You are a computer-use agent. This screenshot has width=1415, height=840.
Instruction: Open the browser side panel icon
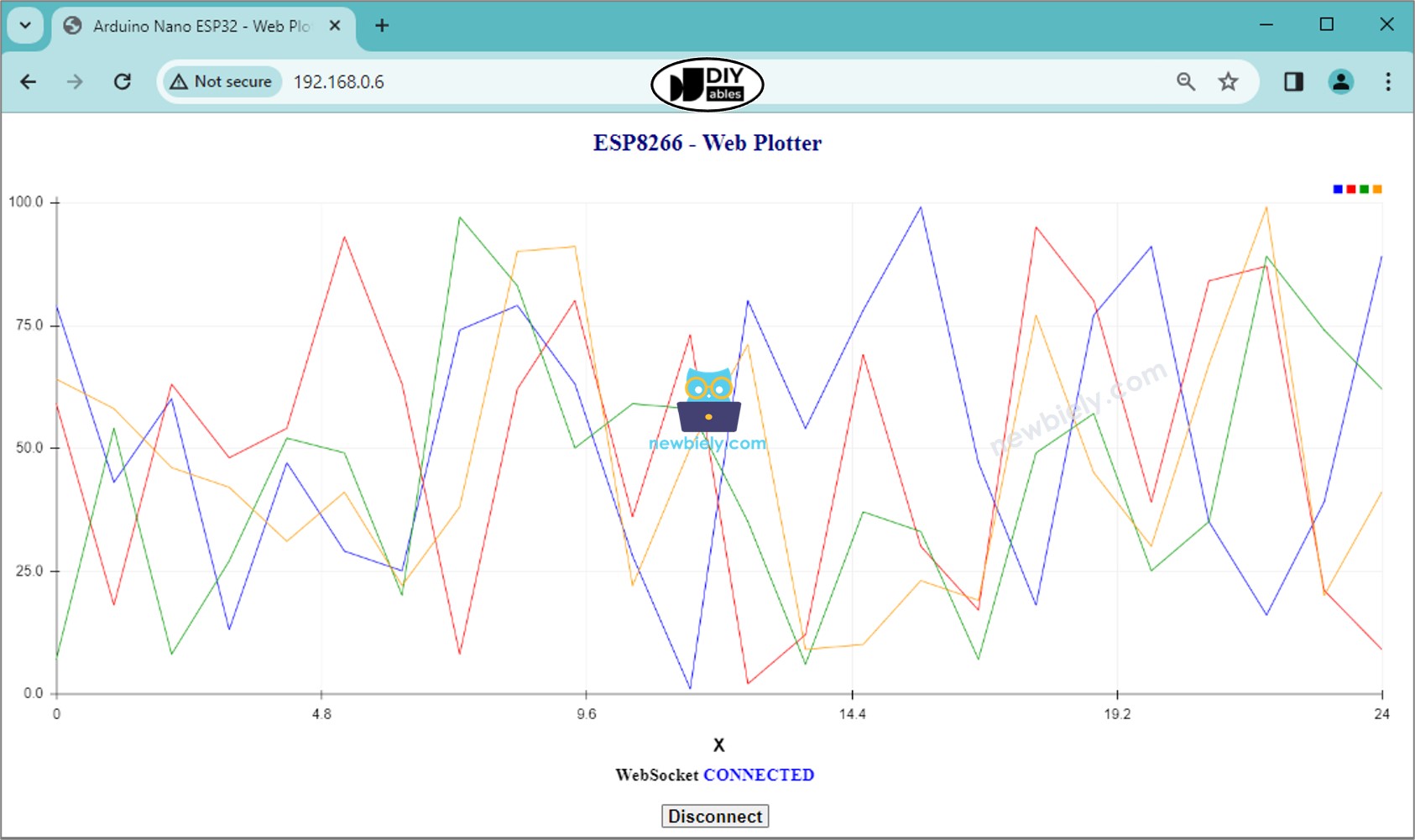[1293, 81]
